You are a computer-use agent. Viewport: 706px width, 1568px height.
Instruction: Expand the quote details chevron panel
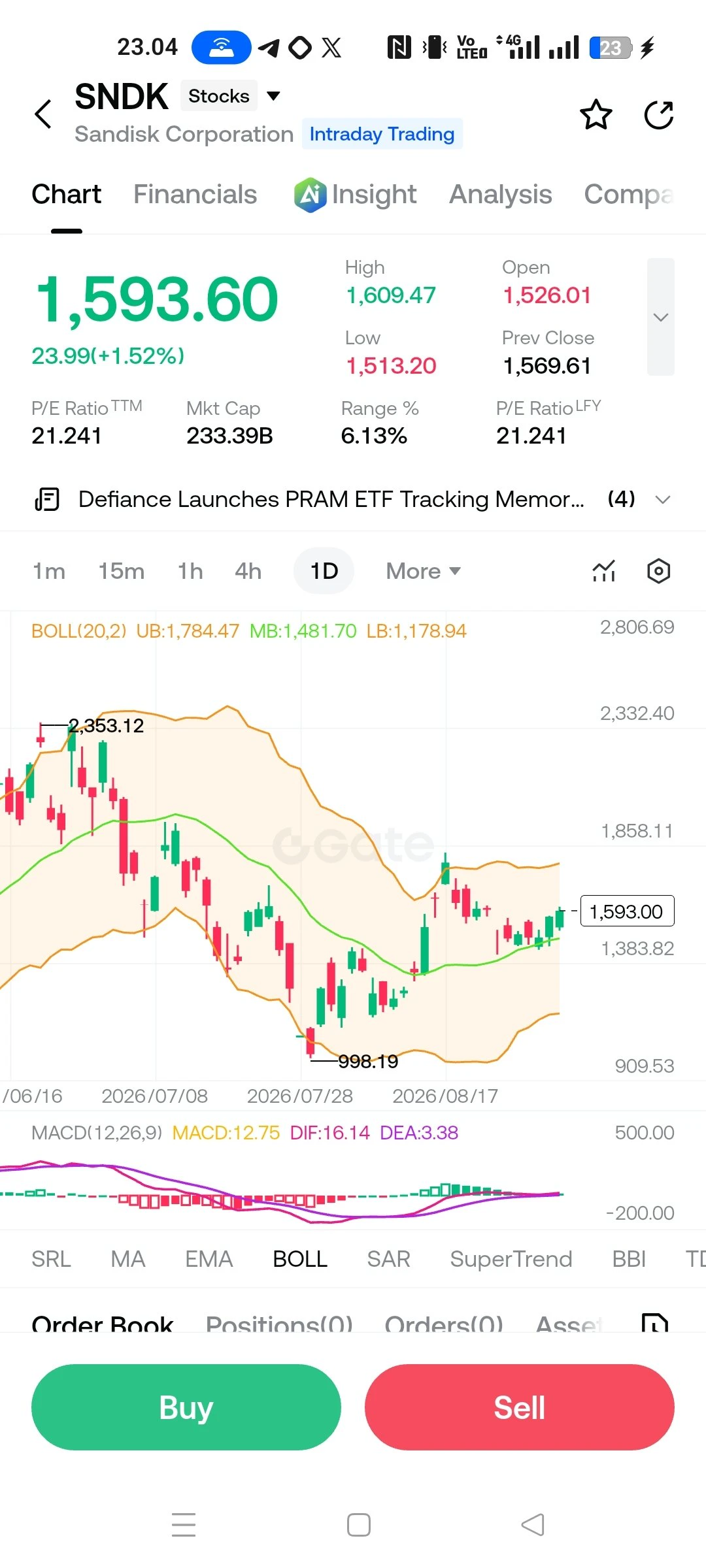(660, 317)
